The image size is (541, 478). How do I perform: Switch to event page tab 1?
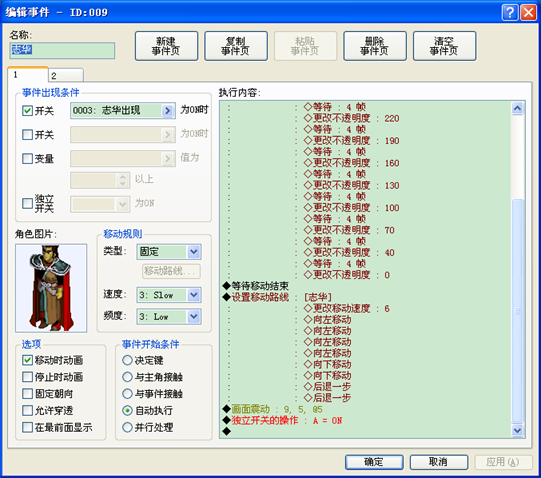pyautogui.click(x=28, y=75)
